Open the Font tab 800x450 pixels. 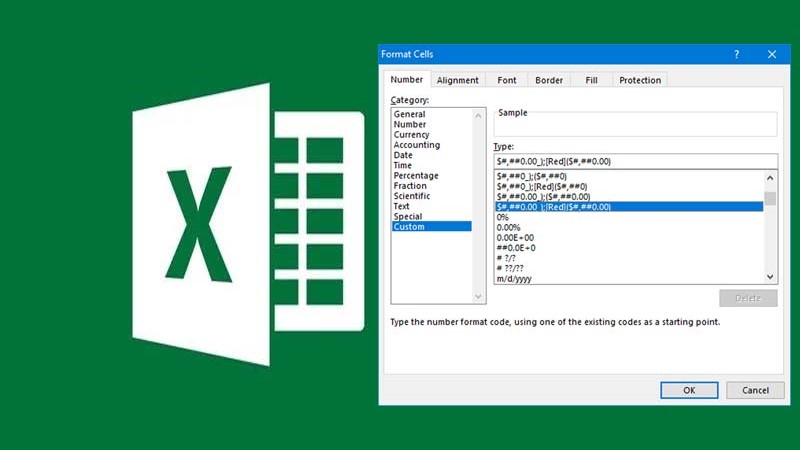(507, 80)
